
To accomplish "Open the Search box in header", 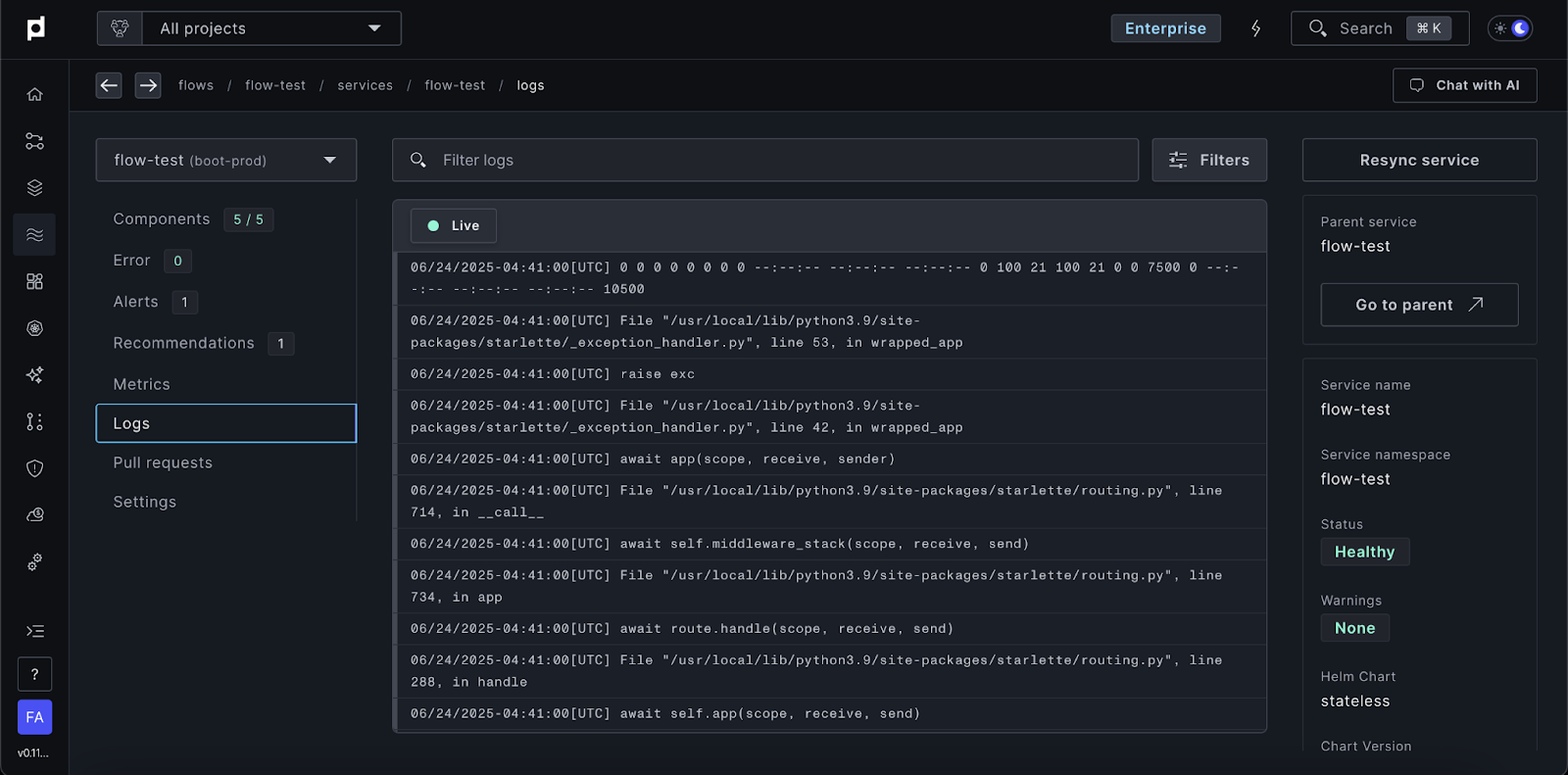I will (x=1380, y=28).
